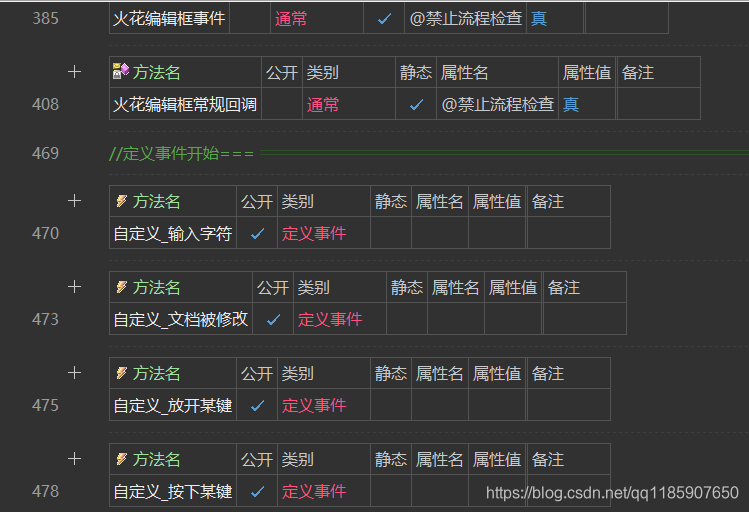Toggle 公开 checkmark for 自定义_输入字符
749x512 pixels.
click(x=257, y=234)
